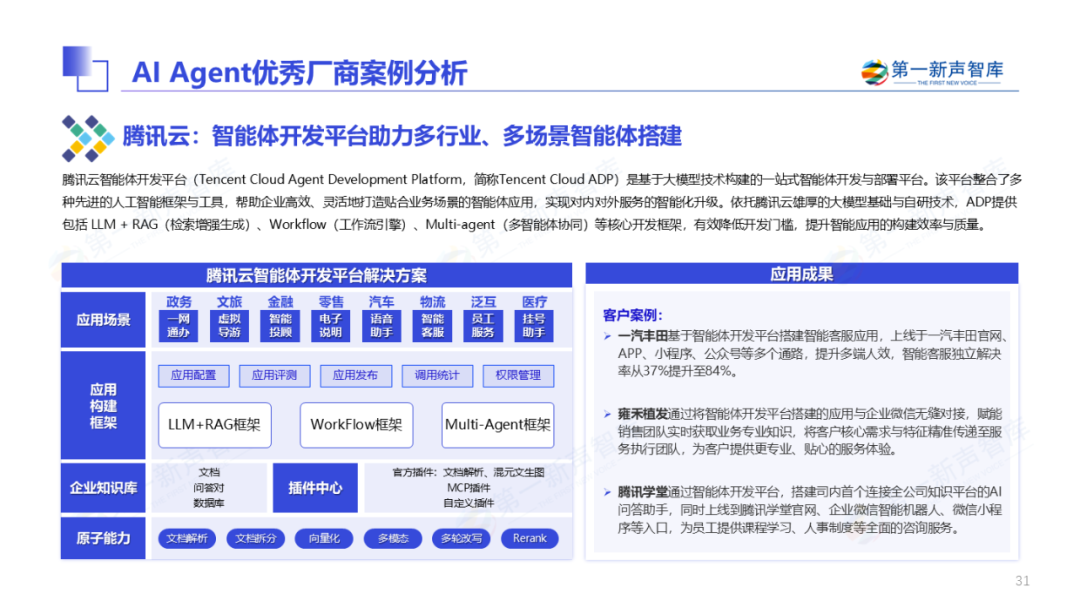Select the 语音助手 scenario tile

[381, 326]
